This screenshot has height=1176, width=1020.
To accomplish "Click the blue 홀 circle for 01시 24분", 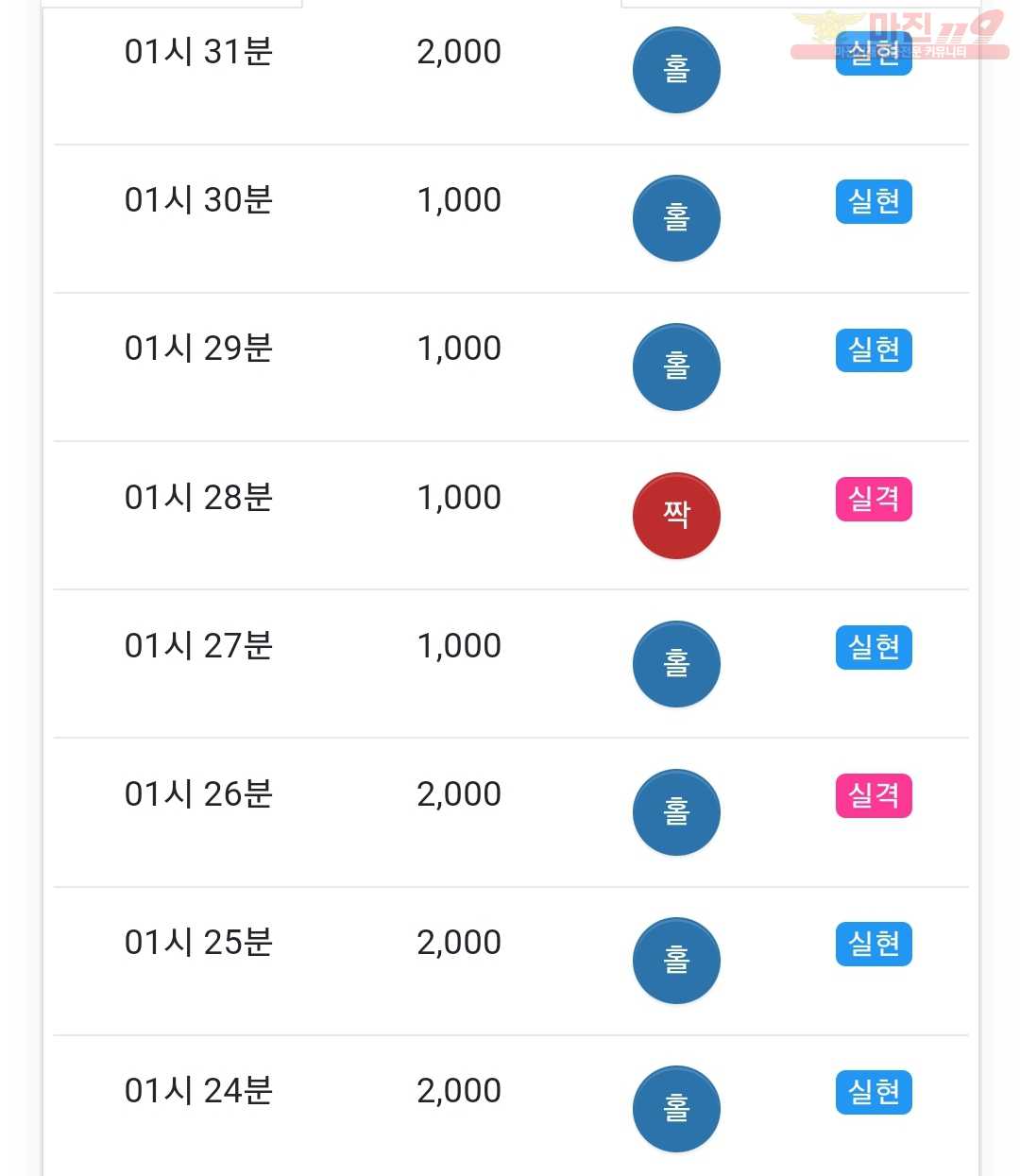I will [x=676, y=1109].
